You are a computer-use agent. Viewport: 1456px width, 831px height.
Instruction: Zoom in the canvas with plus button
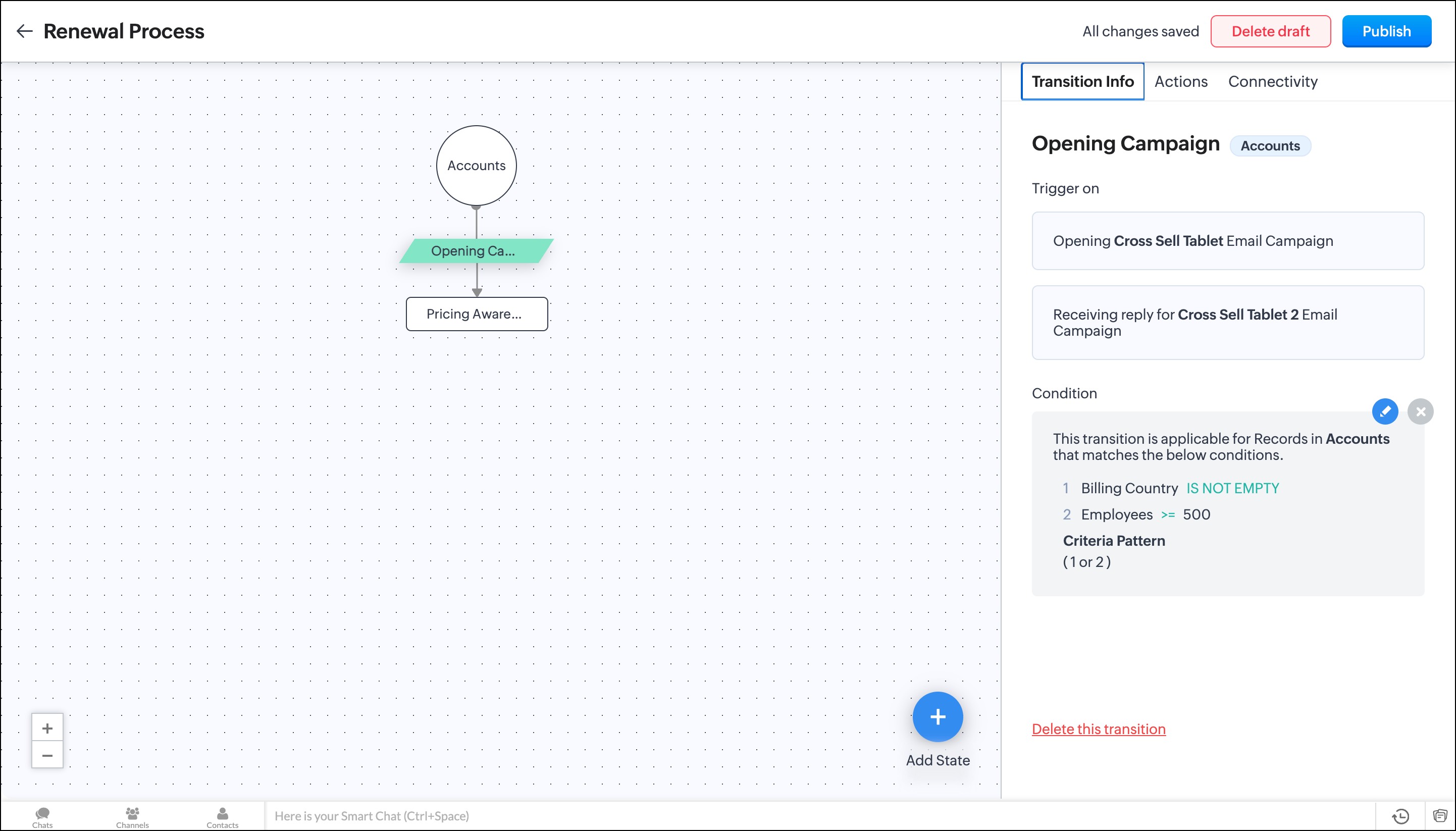[x=47, y=729]
